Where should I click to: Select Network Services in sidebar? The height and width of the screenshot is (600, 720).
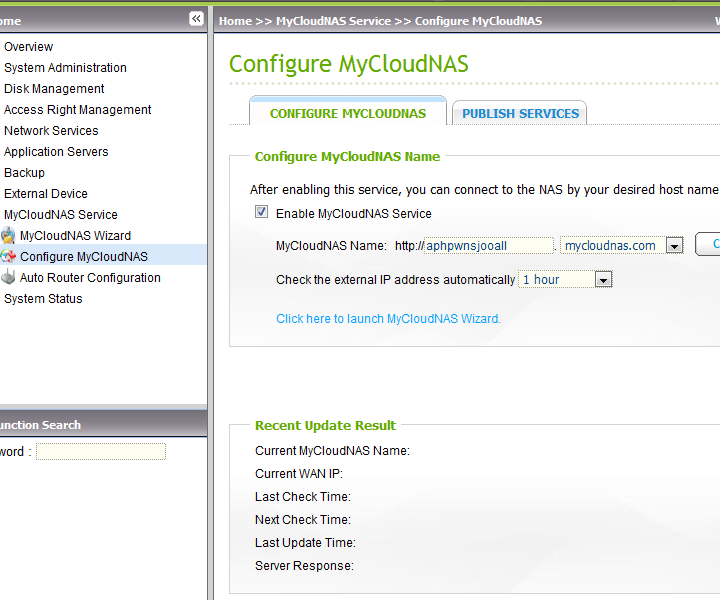(51, 131)
